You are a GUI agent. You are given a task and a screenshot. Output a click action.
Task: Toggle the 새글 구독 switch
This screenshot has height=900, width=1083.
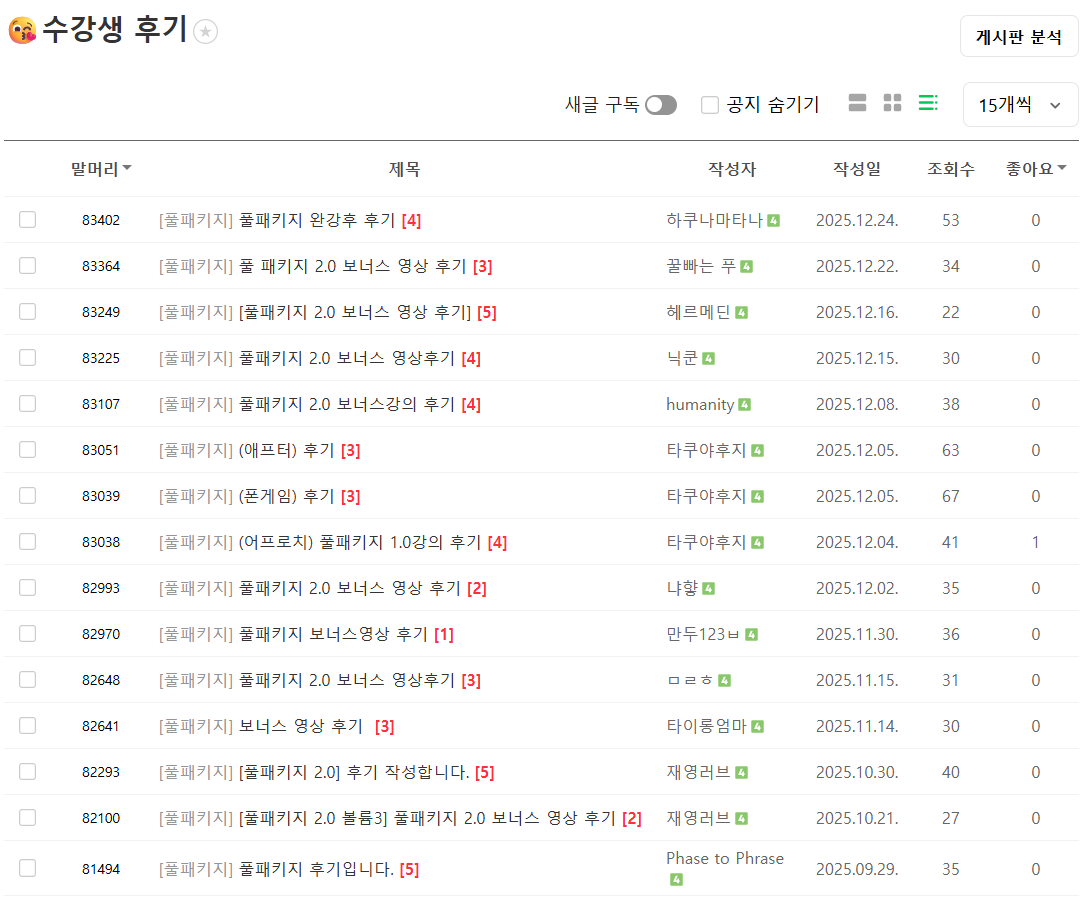click(660, 105)
